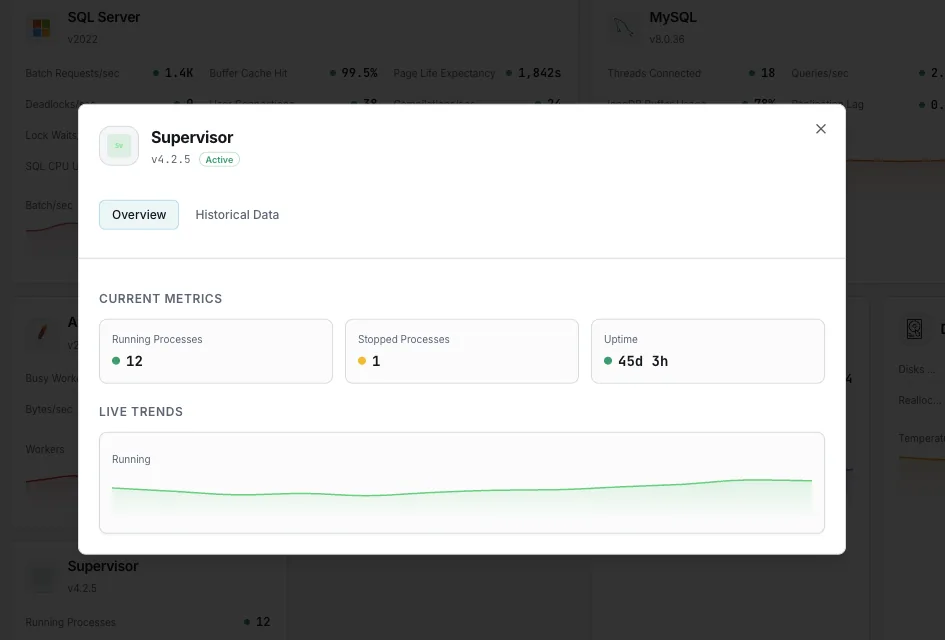Click the disk drive icon on right background card

pyautogui.click(x=914, y=329)
